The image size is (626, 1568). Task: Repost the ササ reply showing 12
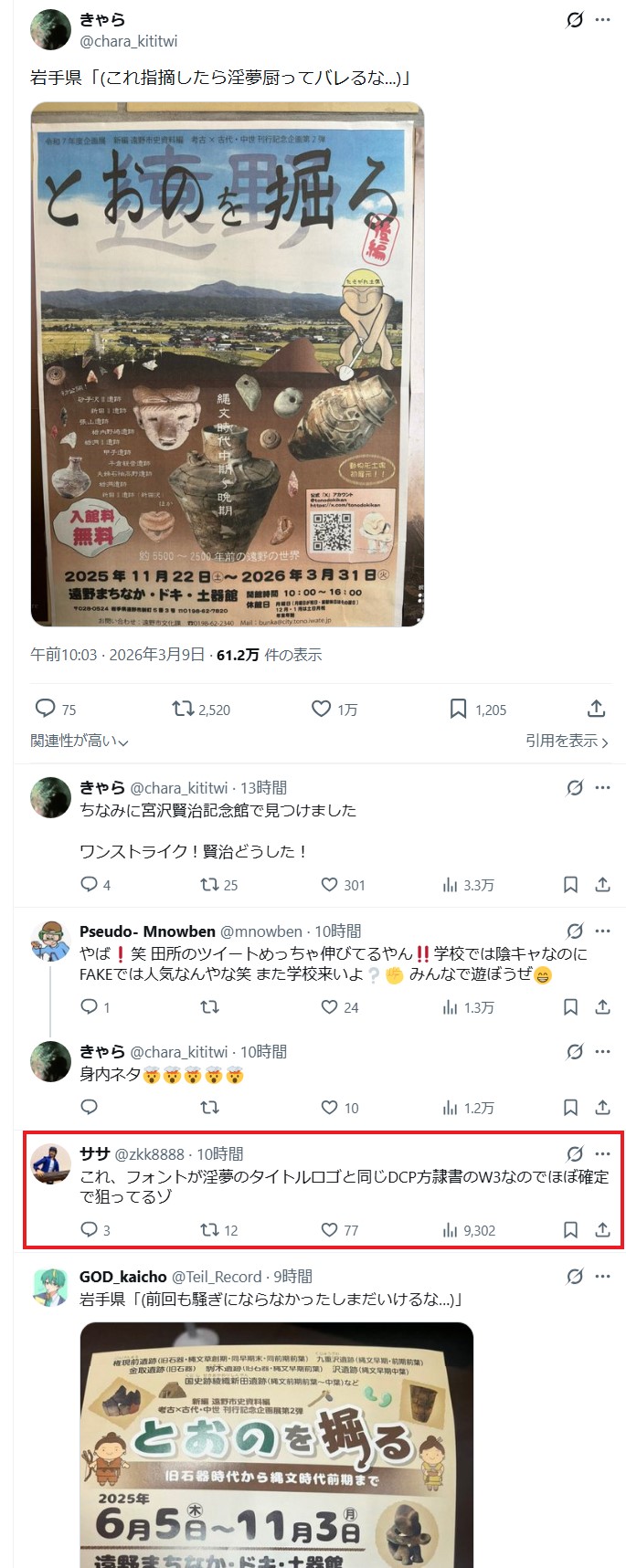[x=218, y=1230]
